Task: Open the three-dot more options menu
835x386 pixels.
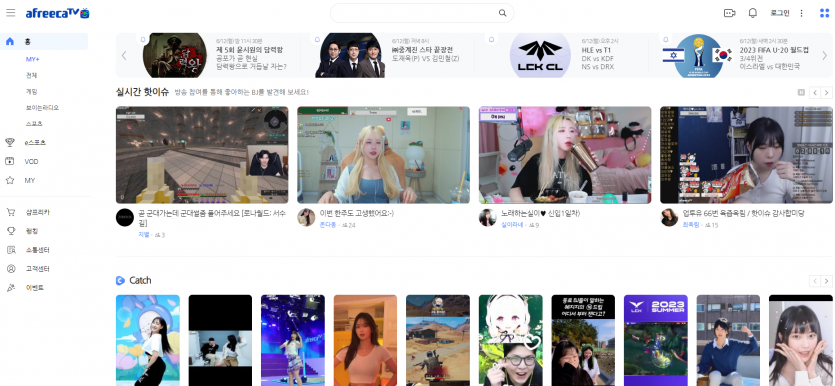Action: pos(801,13)
